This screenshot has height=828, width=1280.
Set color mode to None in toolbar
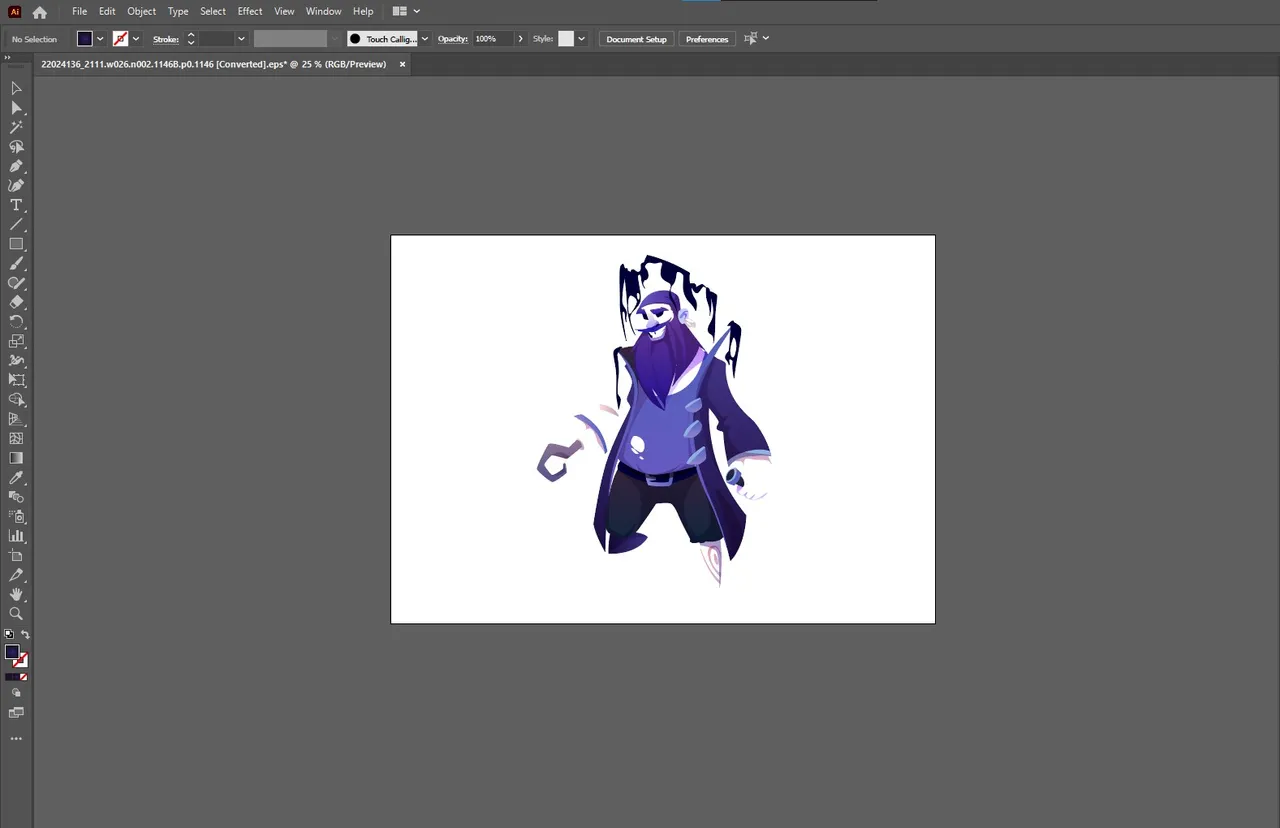tap(23, 677)
